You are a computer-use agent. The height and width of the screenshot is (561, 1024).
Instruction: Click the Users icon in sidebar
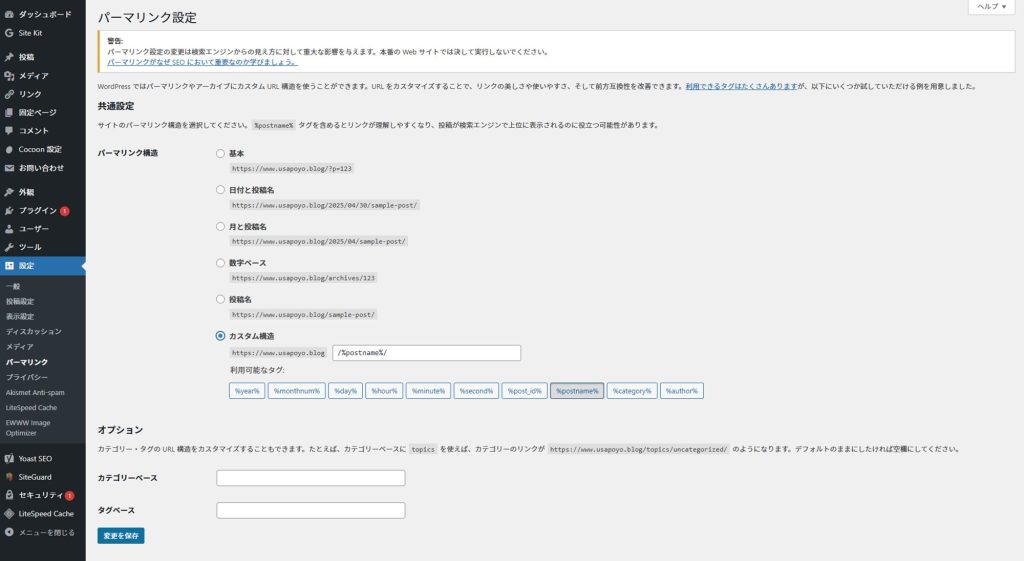(x=9, y=229)
